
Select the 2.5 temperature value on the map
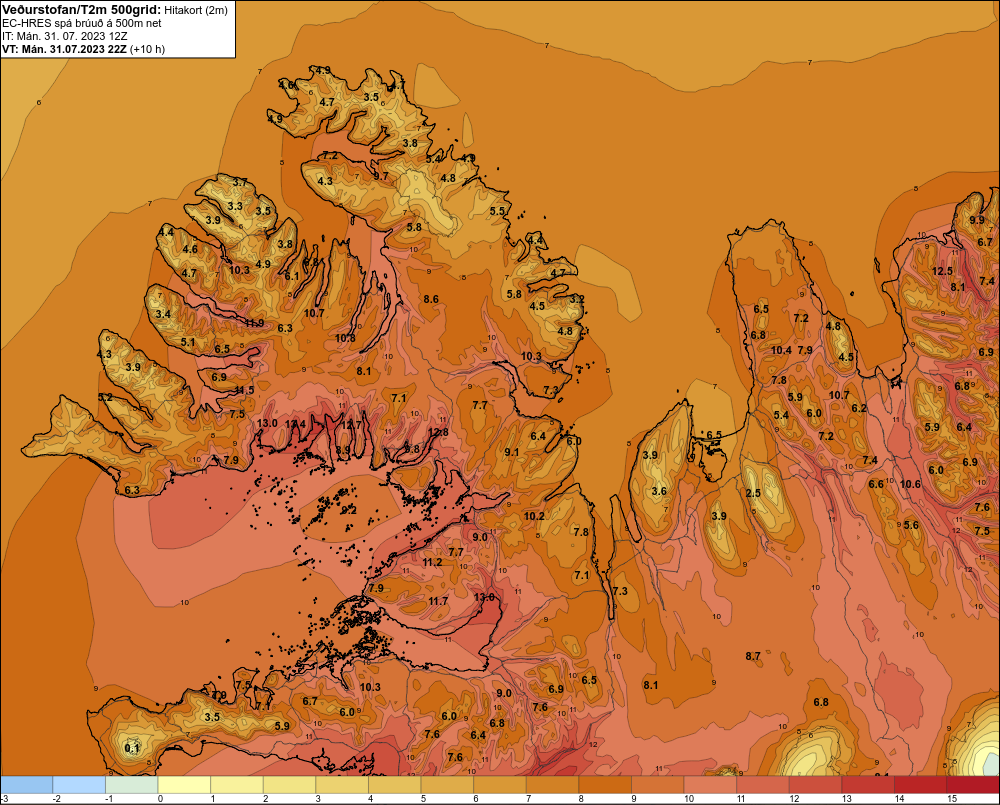pos(753,493)
